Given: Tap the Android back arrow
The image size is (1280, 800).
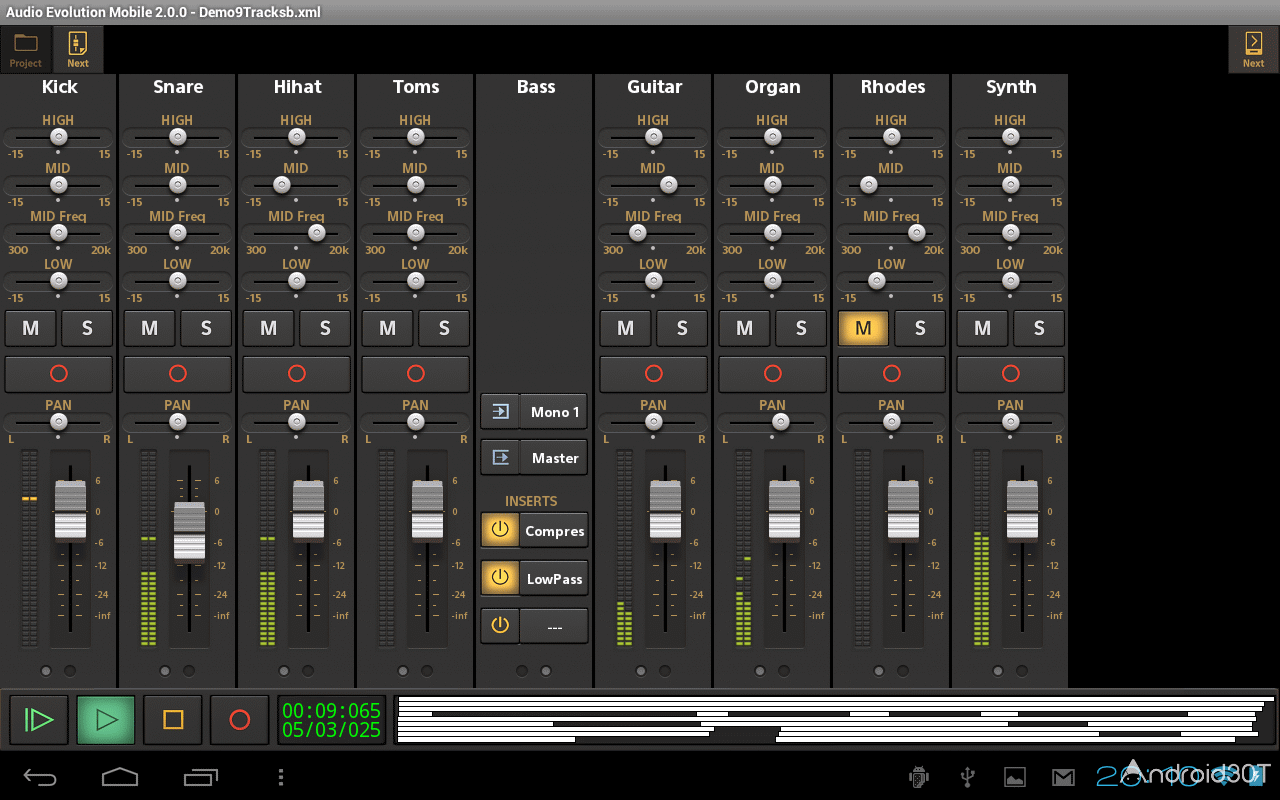Looking at the screenshot, I should pyautogui.click(x=41, y=777).
